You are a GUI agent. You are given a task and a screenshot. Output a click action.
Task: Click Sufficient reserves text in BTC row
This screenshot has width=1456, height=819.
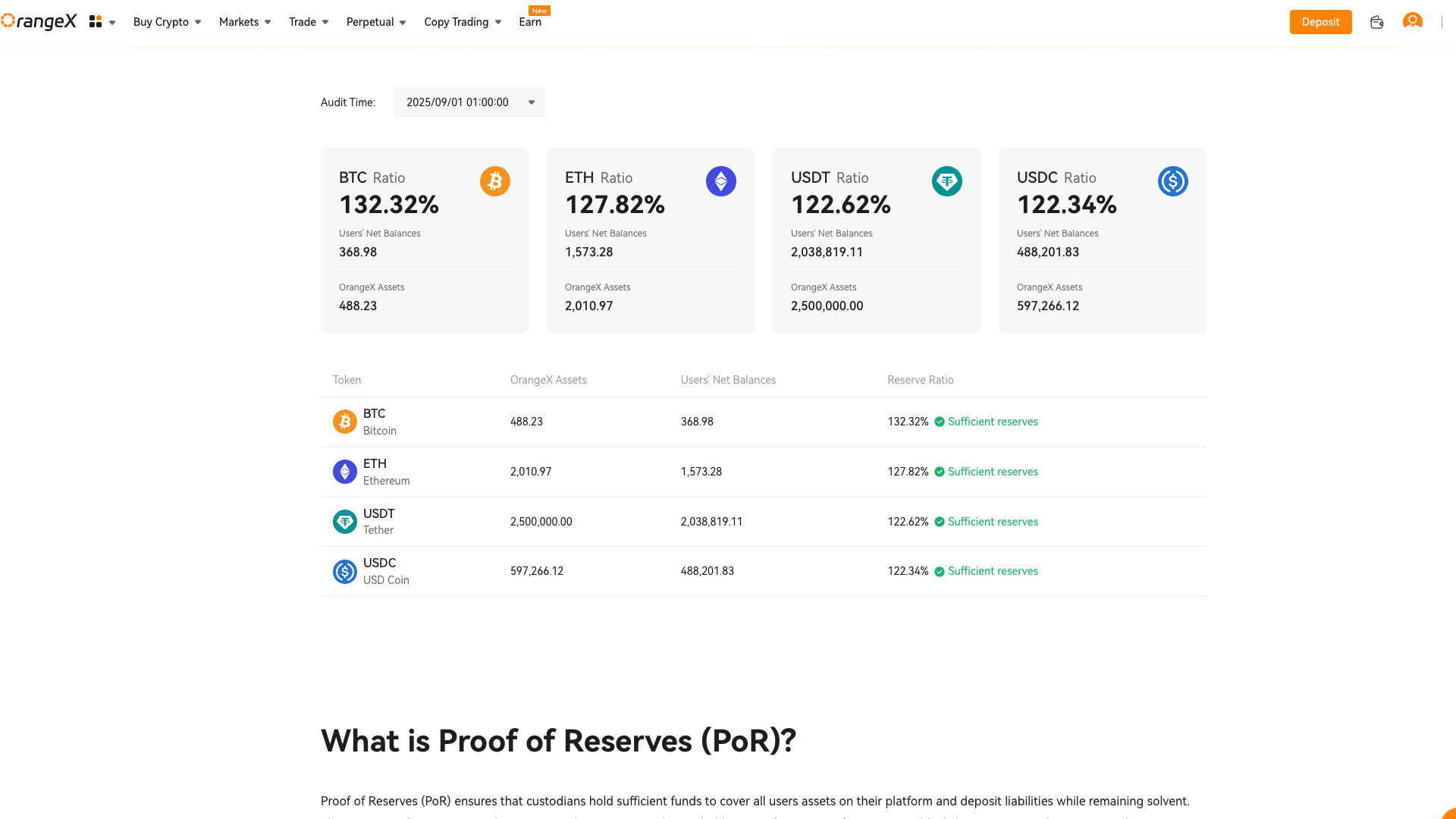(x=993, y=422)
